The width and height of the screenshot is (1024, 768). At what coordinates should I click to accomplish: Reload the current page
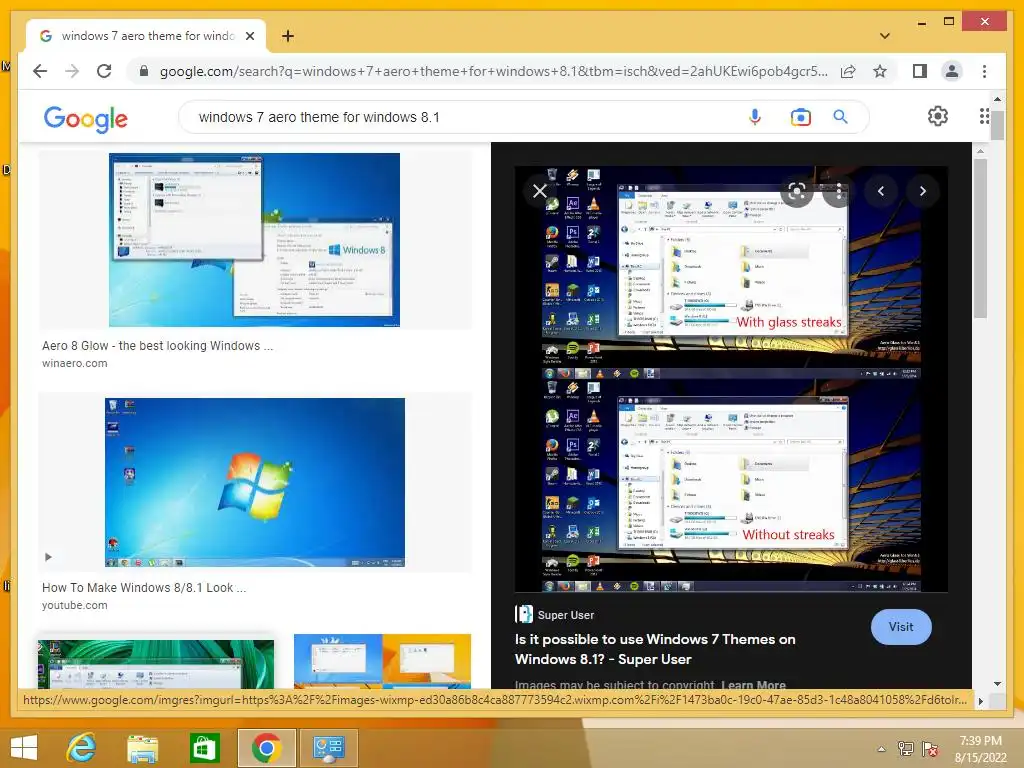tap(104, 71)
